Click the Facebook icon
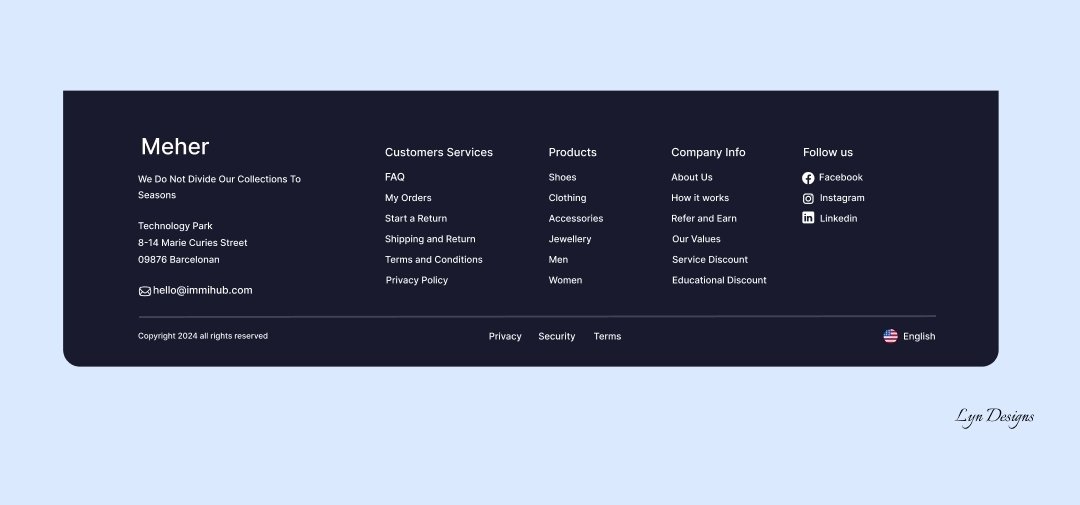Viewport: 1080px width, 505px height. [808, 178]
